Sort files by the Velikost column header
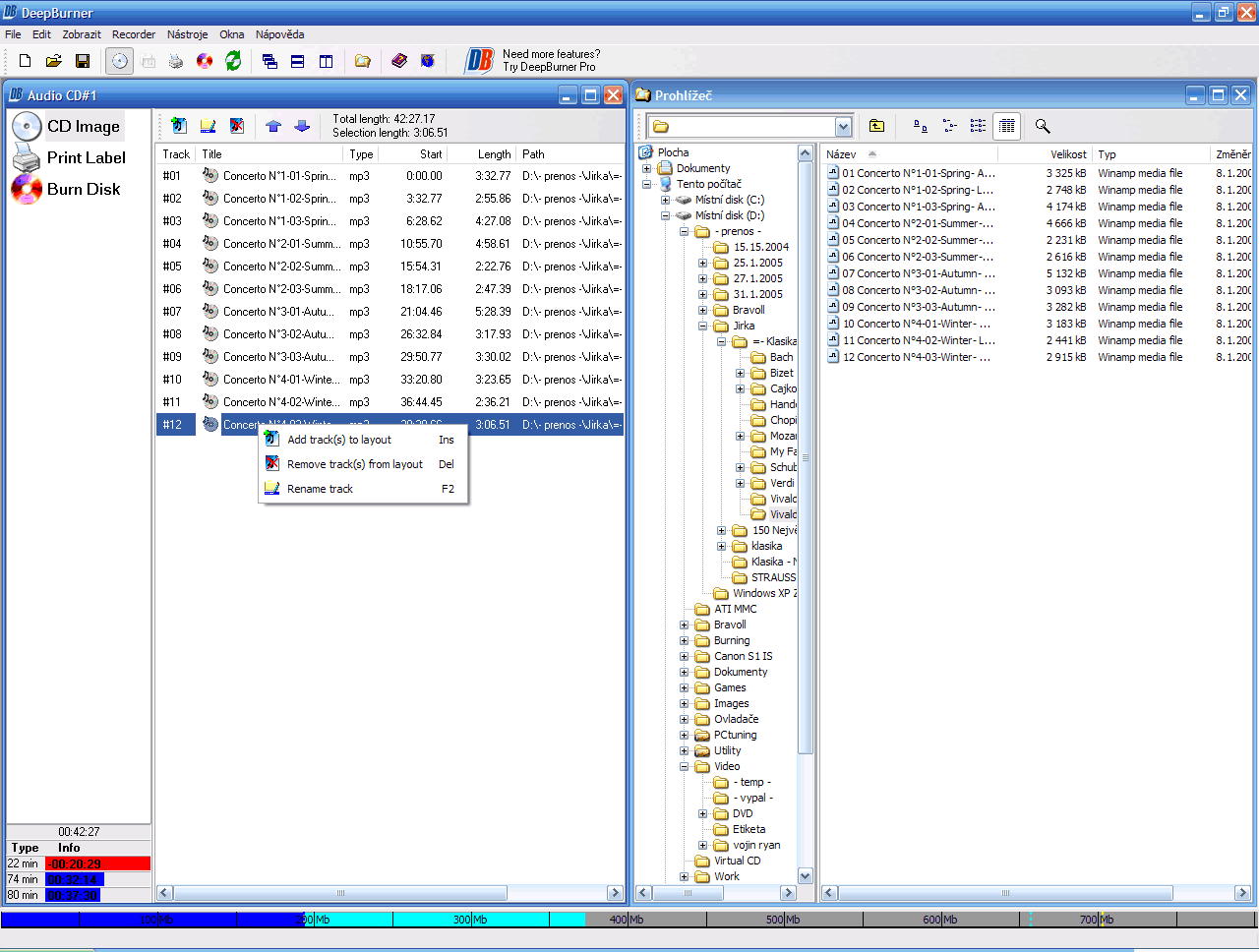Screen dimensions: 1259x952 point(1045,154)
